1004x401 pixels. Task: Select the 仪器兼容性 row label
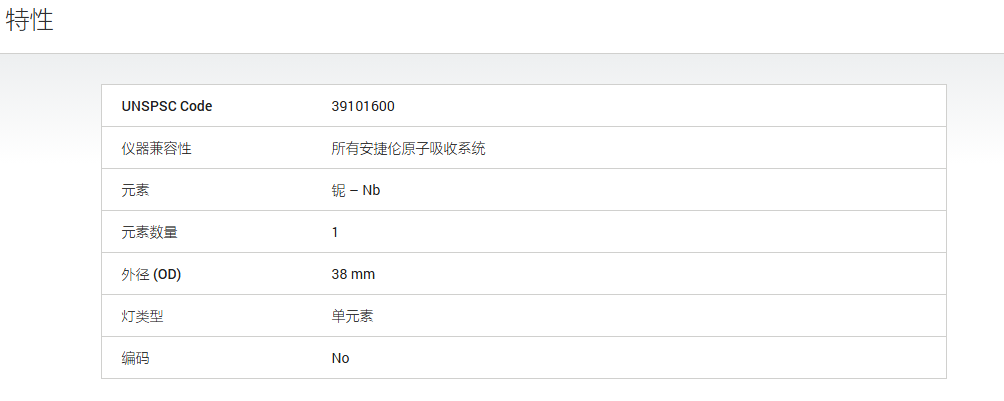tap(156, 149)
